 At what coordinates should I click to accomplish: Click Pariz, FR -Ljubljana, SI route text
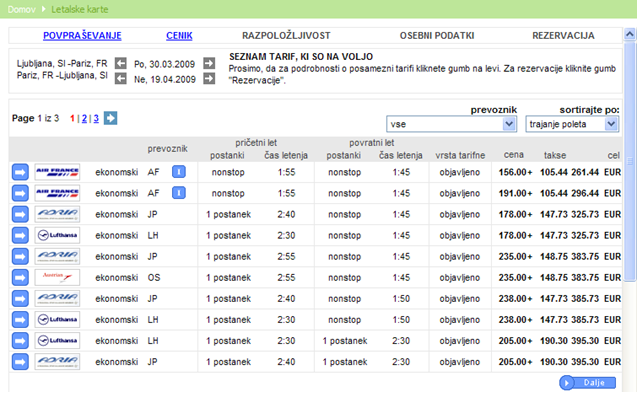tap(62, 75)
